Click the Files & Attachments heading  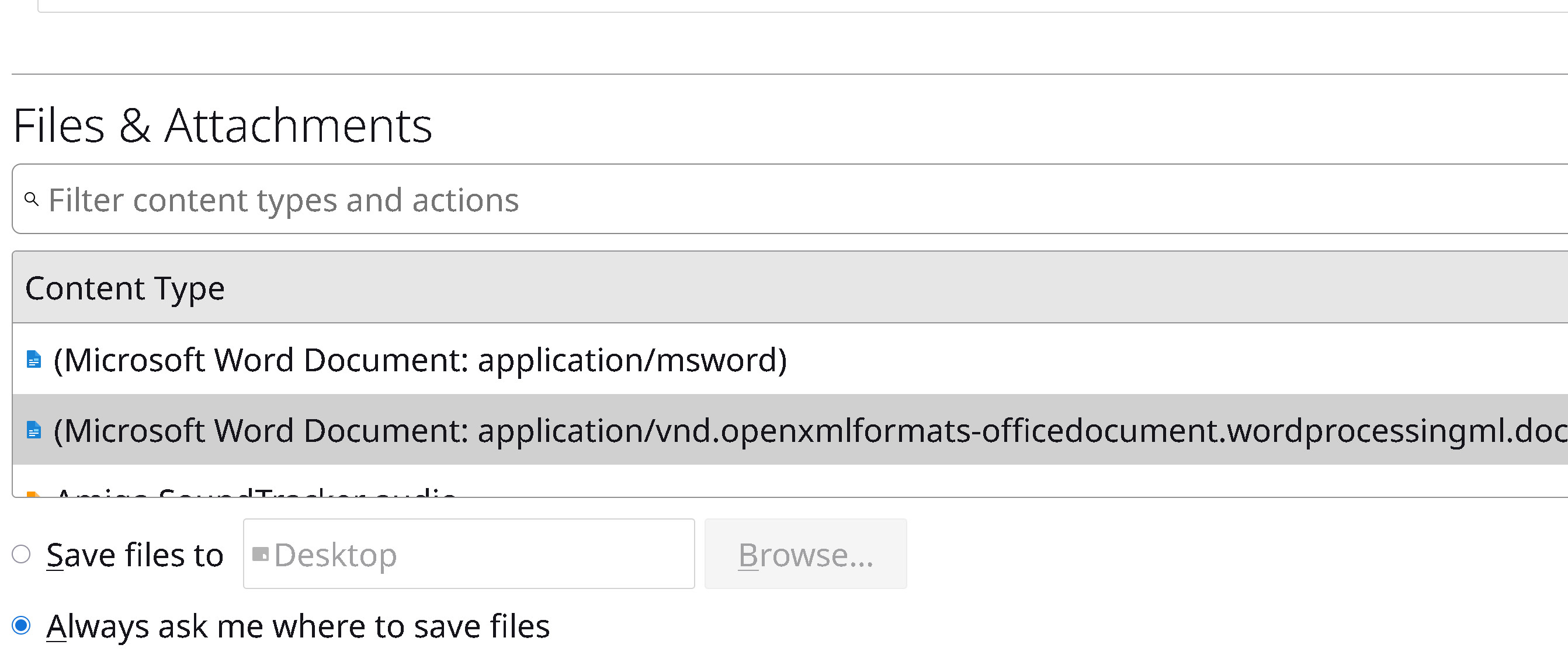tap(222, 126)
